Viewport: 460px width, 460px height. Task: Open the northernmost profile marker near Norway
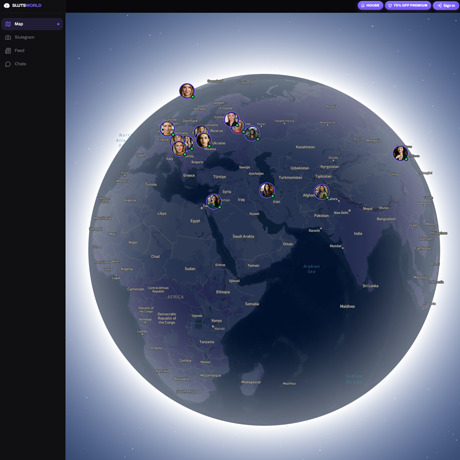coord(187,91)
